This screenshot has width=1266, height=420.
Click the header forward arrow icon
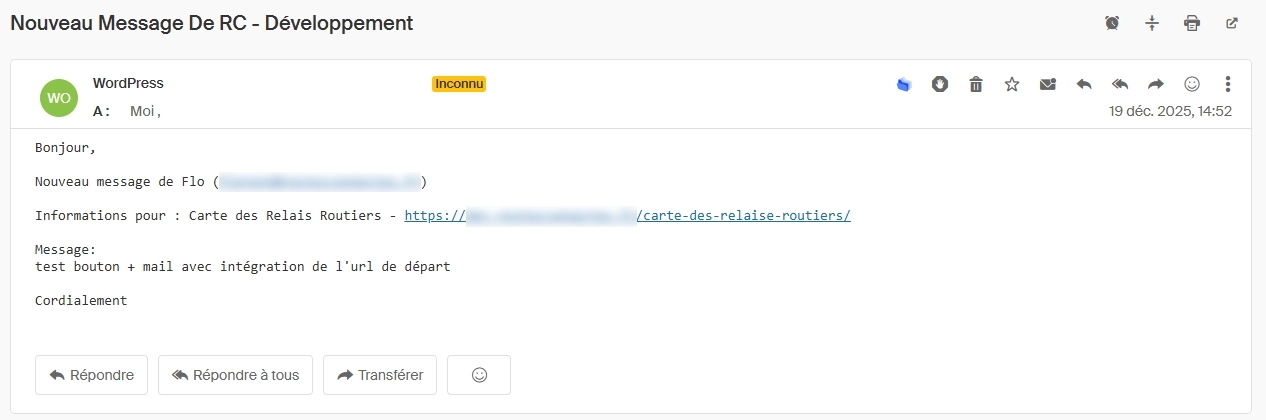(x=1156, y=84)
